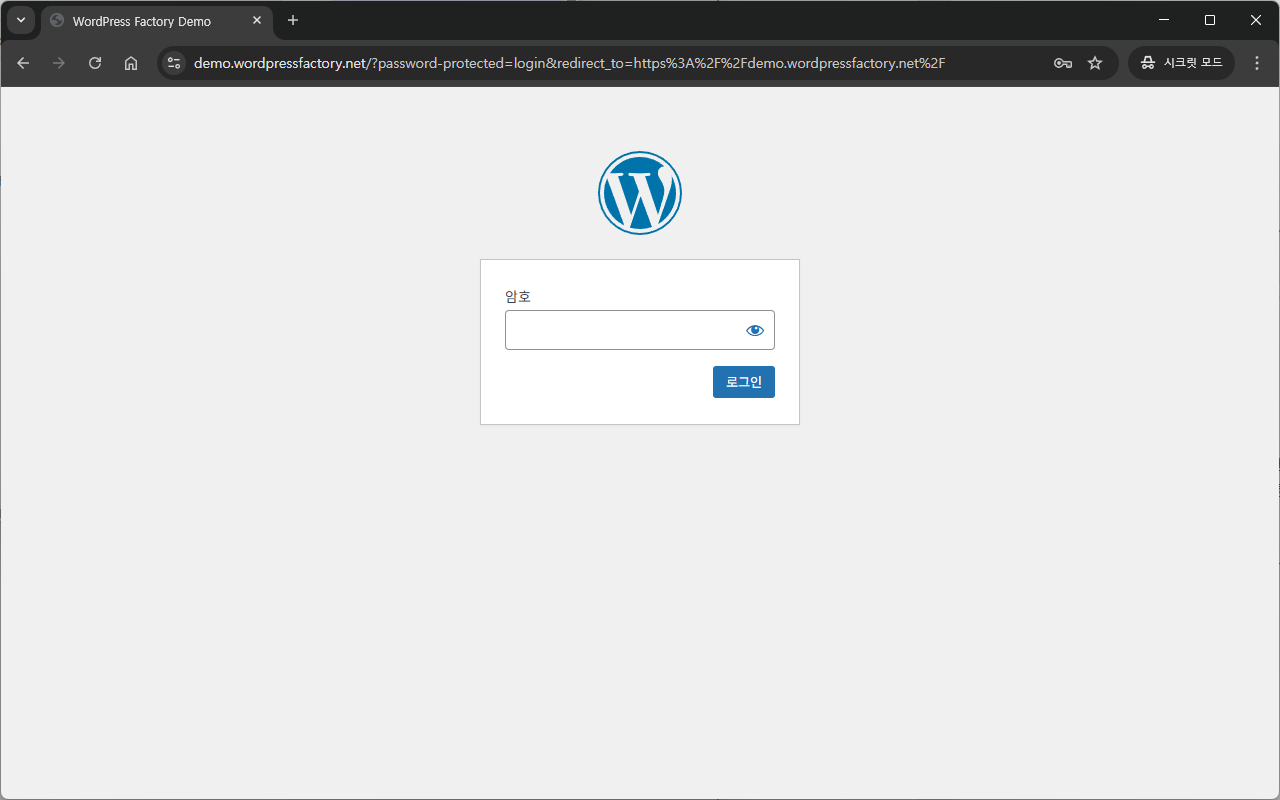Click the forward navigation arrow

tap(59, 63)
